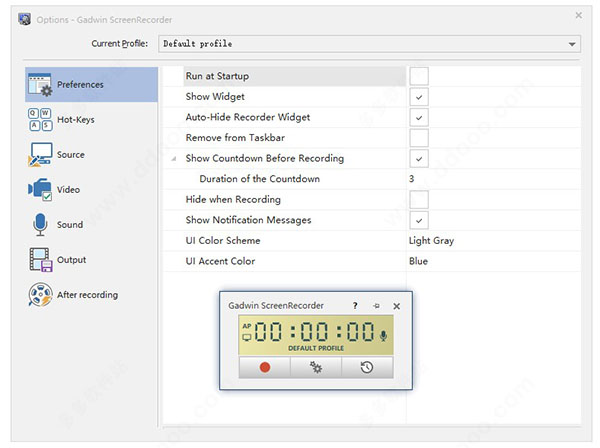The image size is (600, 448).
Task: Close the Gadwin ScreenRecorder widget
Action: click(396, 306)
